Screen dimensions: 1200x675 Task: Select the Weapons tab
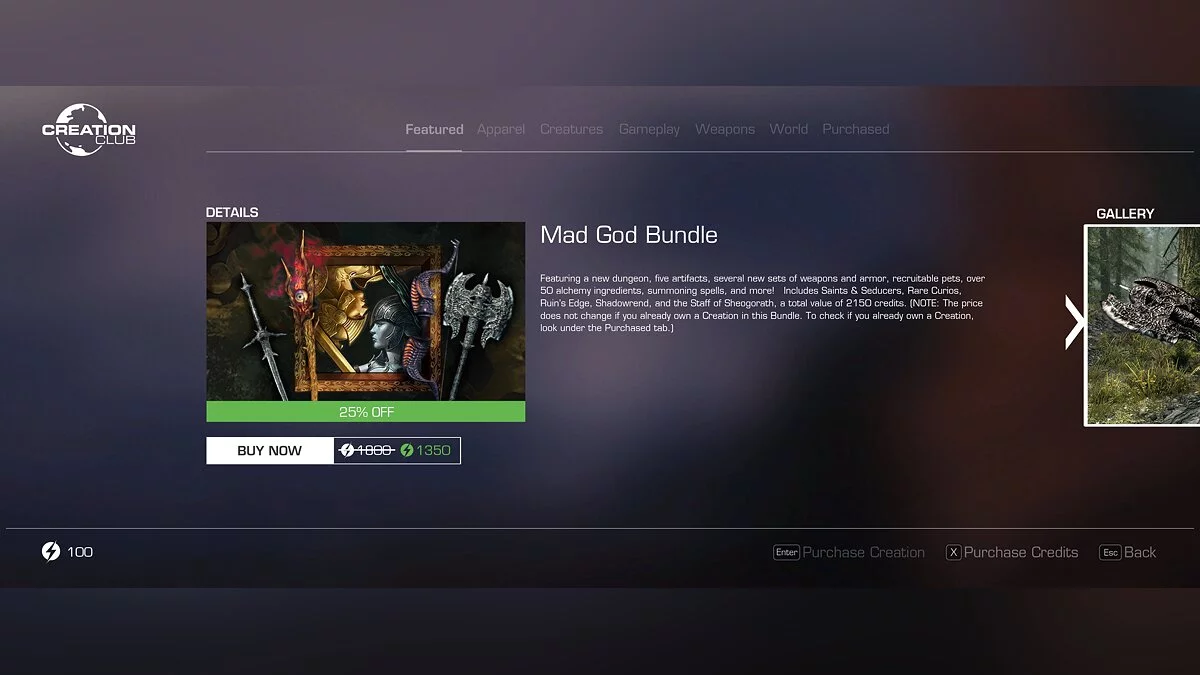(x=725, y=129)
